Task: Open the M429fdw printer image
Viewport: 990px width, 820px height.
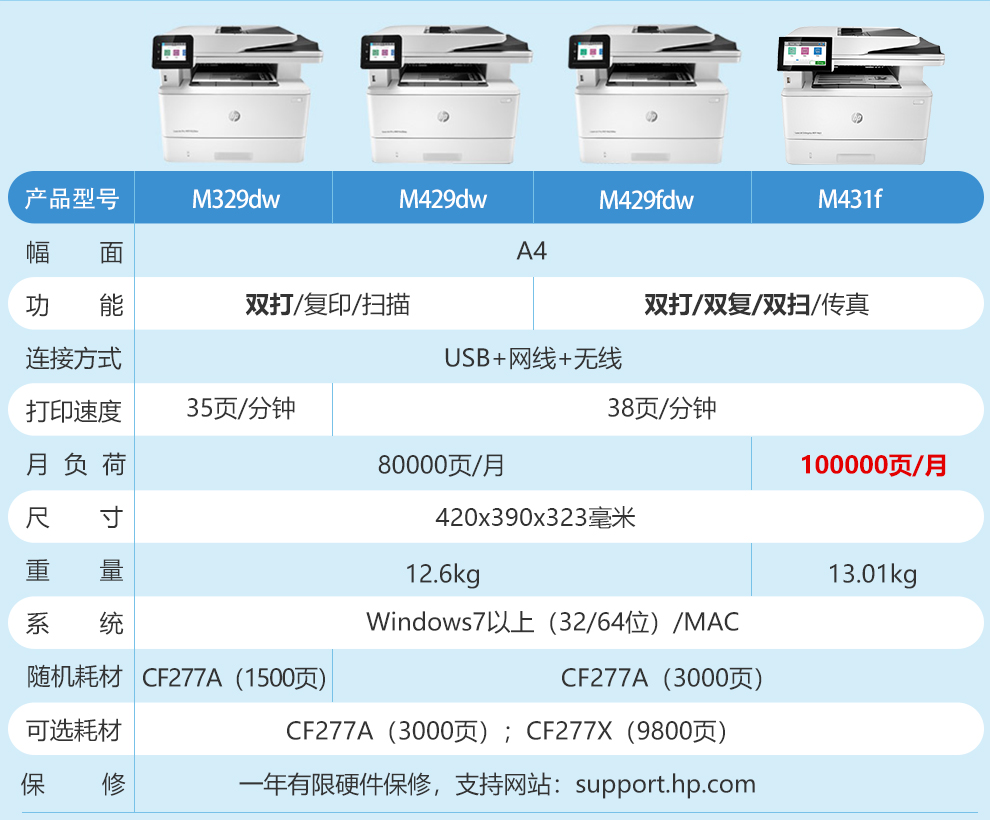Action: point(653,93)
